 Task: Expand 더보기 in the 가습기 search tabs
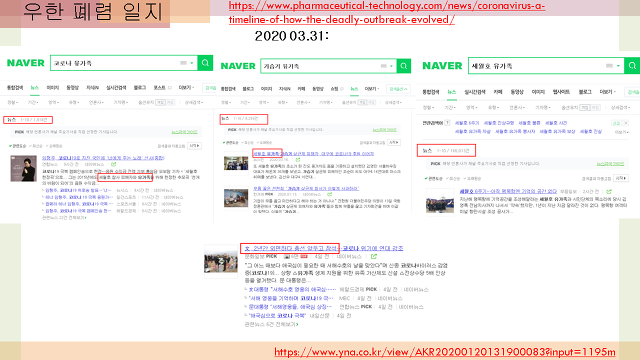[371, 89]
